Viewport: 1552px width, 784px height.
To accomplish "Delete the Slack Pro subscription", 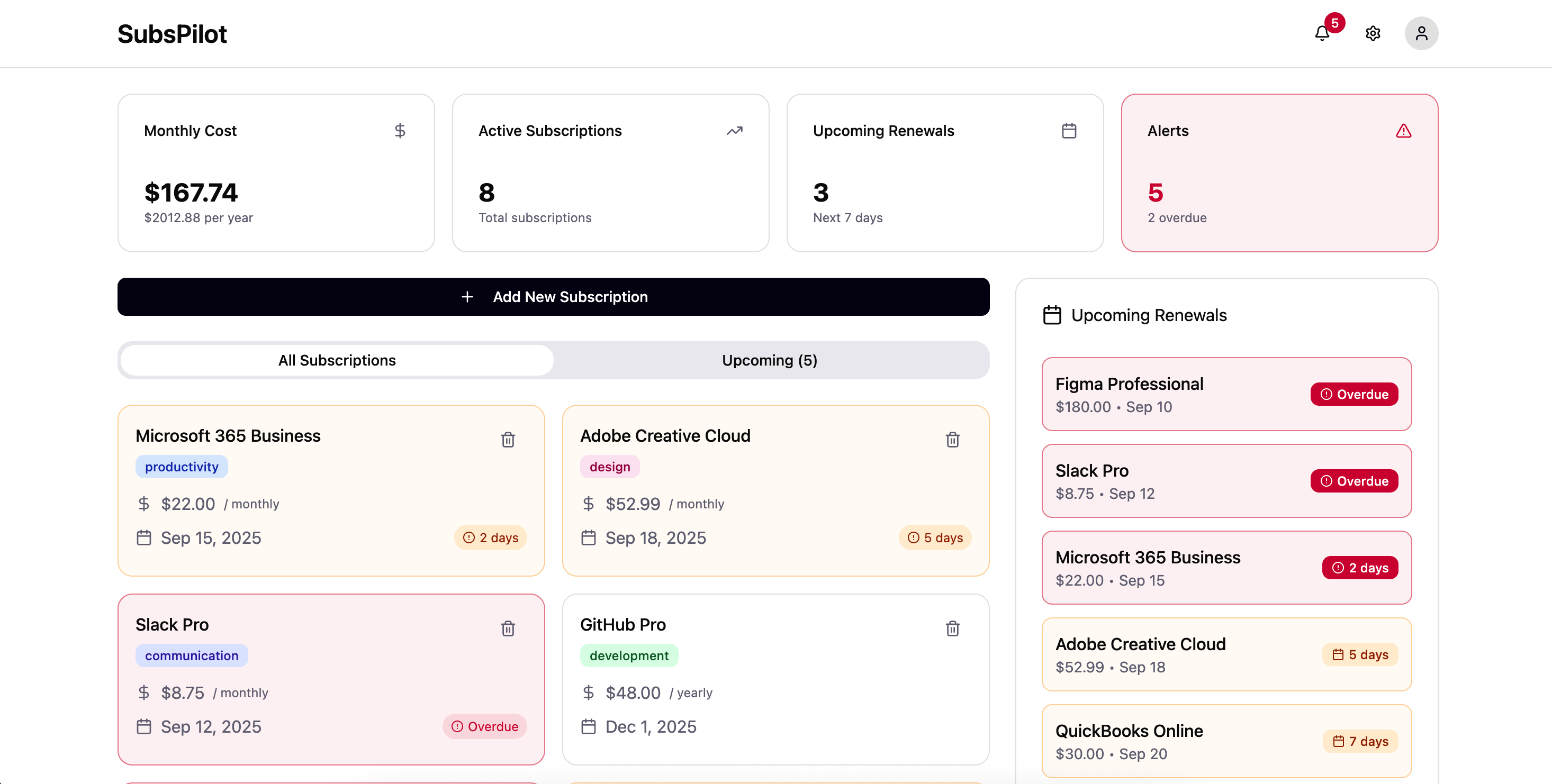I will (x=508, y=628).
